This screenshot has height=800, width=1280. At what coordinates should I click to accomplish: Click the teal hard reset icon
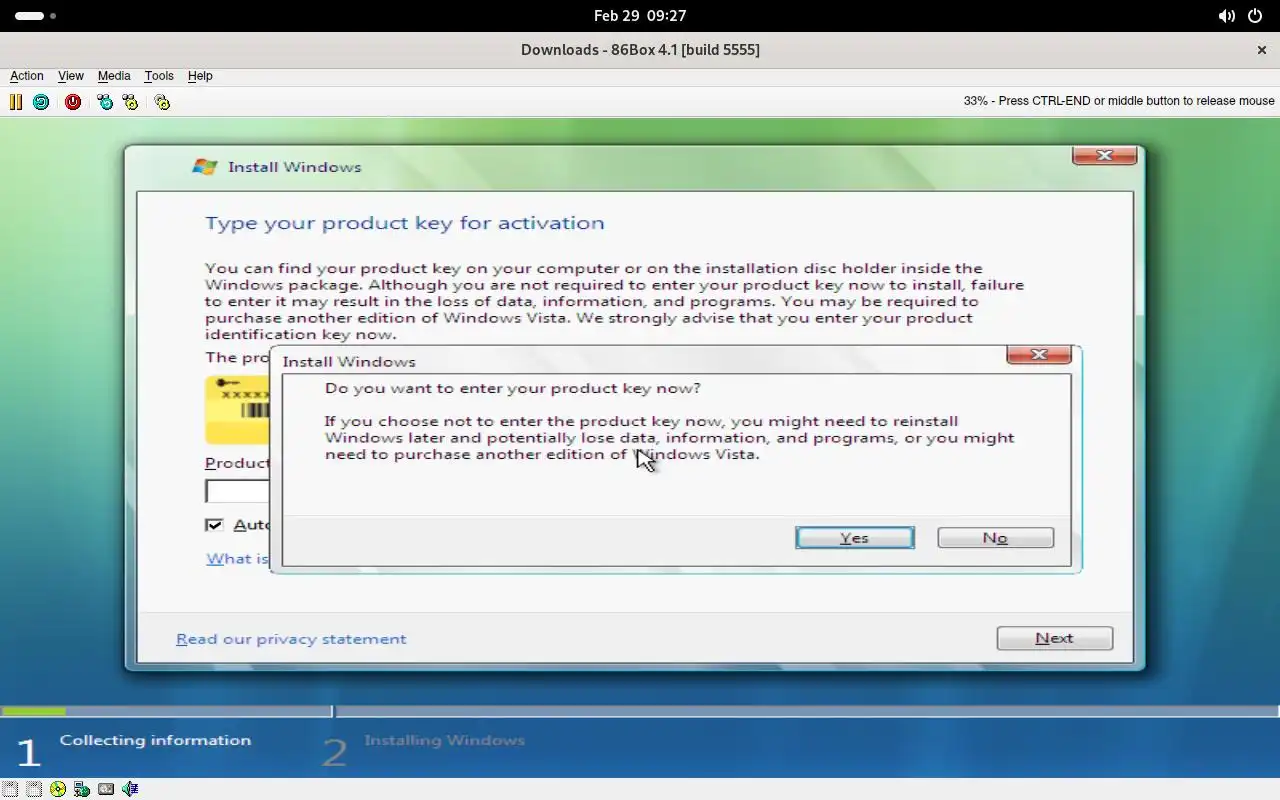pyautogui.click(x=41, y=102)
